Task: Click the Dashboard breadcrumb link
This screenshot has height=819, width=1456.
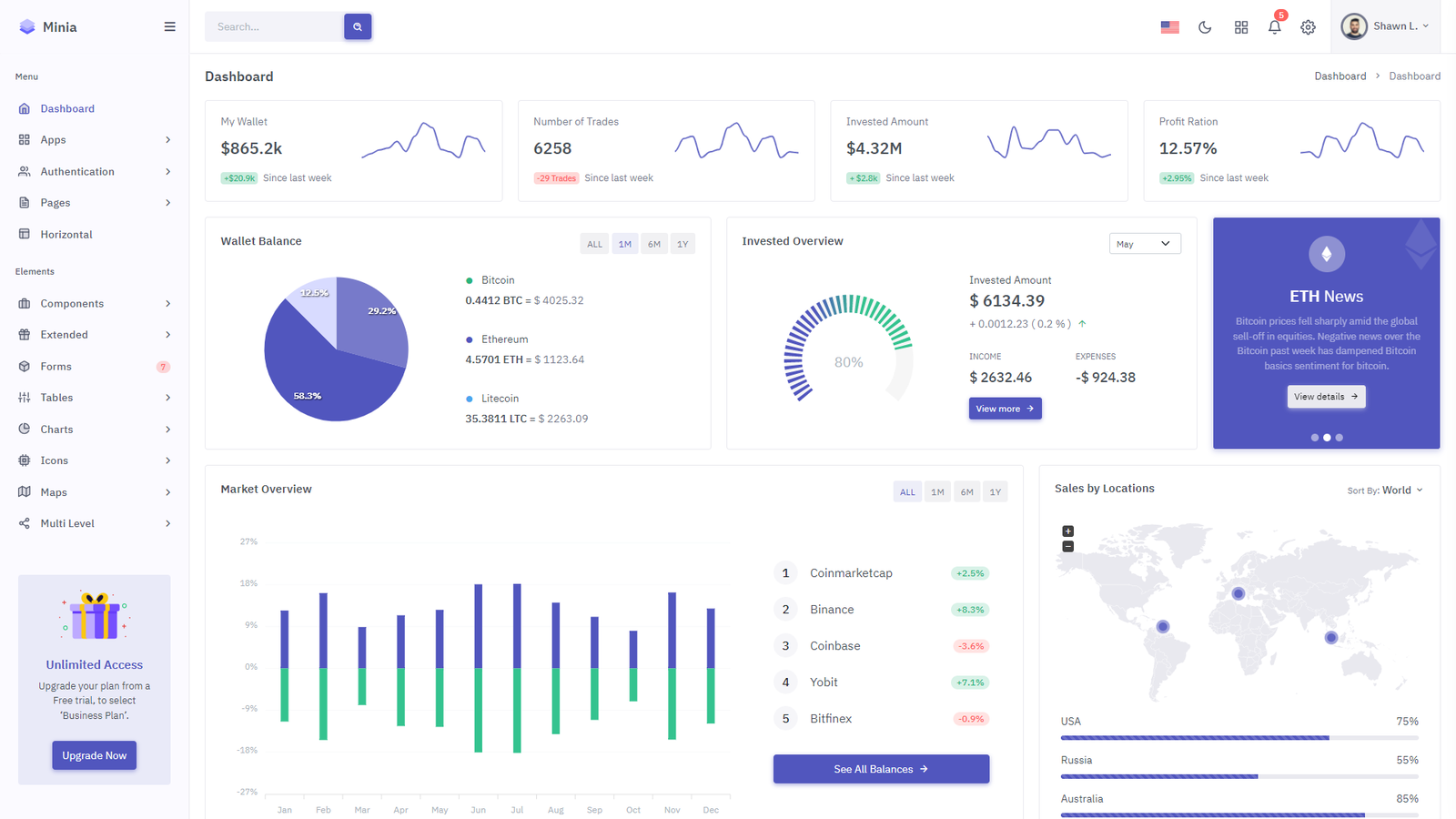Action: click(1340, 76)
